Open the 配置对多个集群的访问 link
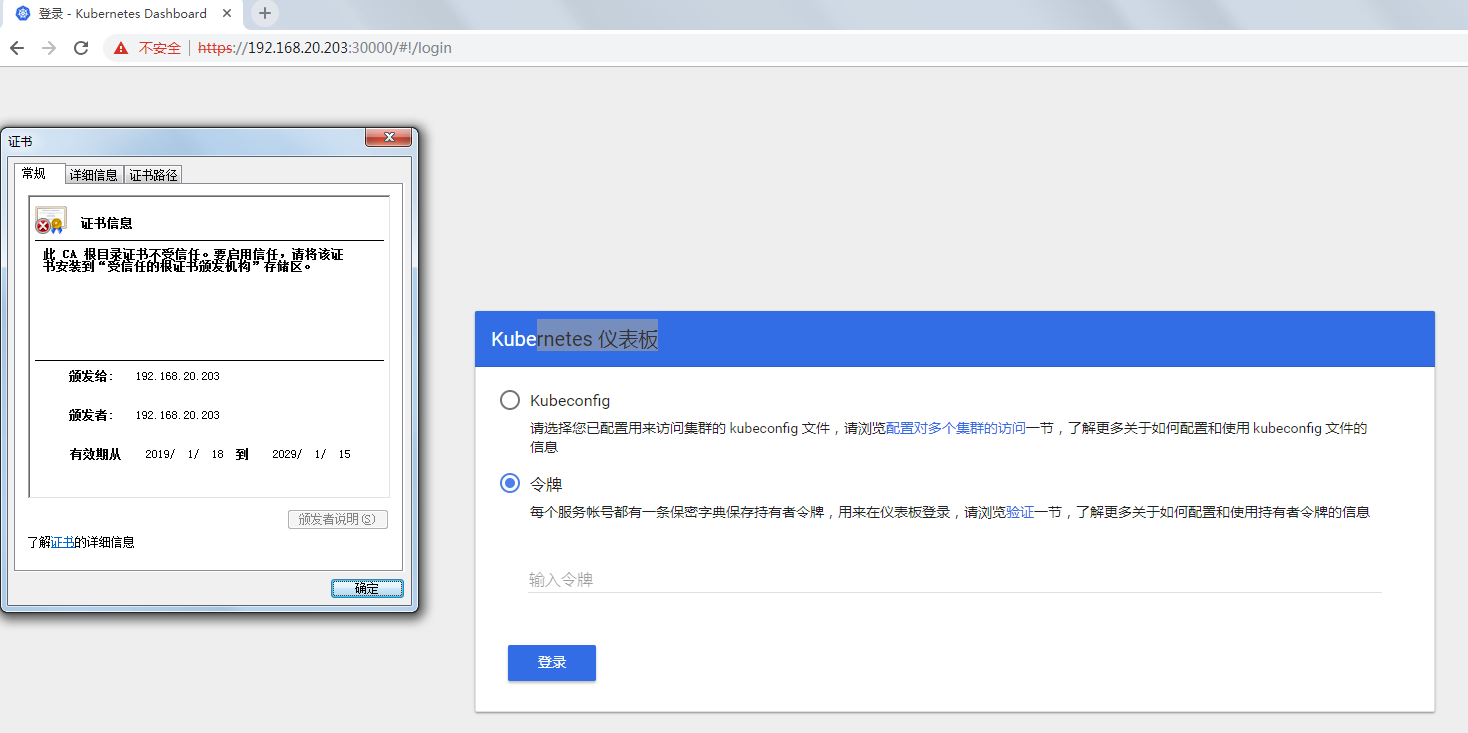 [x=956, y=428]
